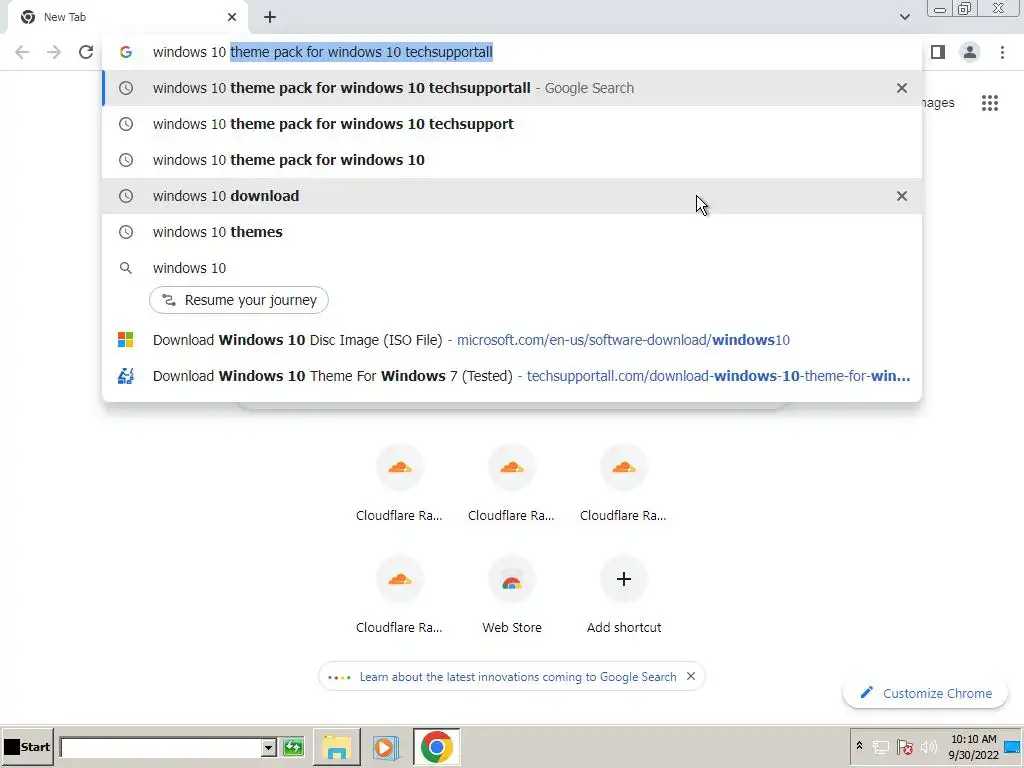Select suggestion 'windows 10 theme pack for windows 10'
Image resolution: width=1024 pixels, height=768 pixels.
point(512,160)
